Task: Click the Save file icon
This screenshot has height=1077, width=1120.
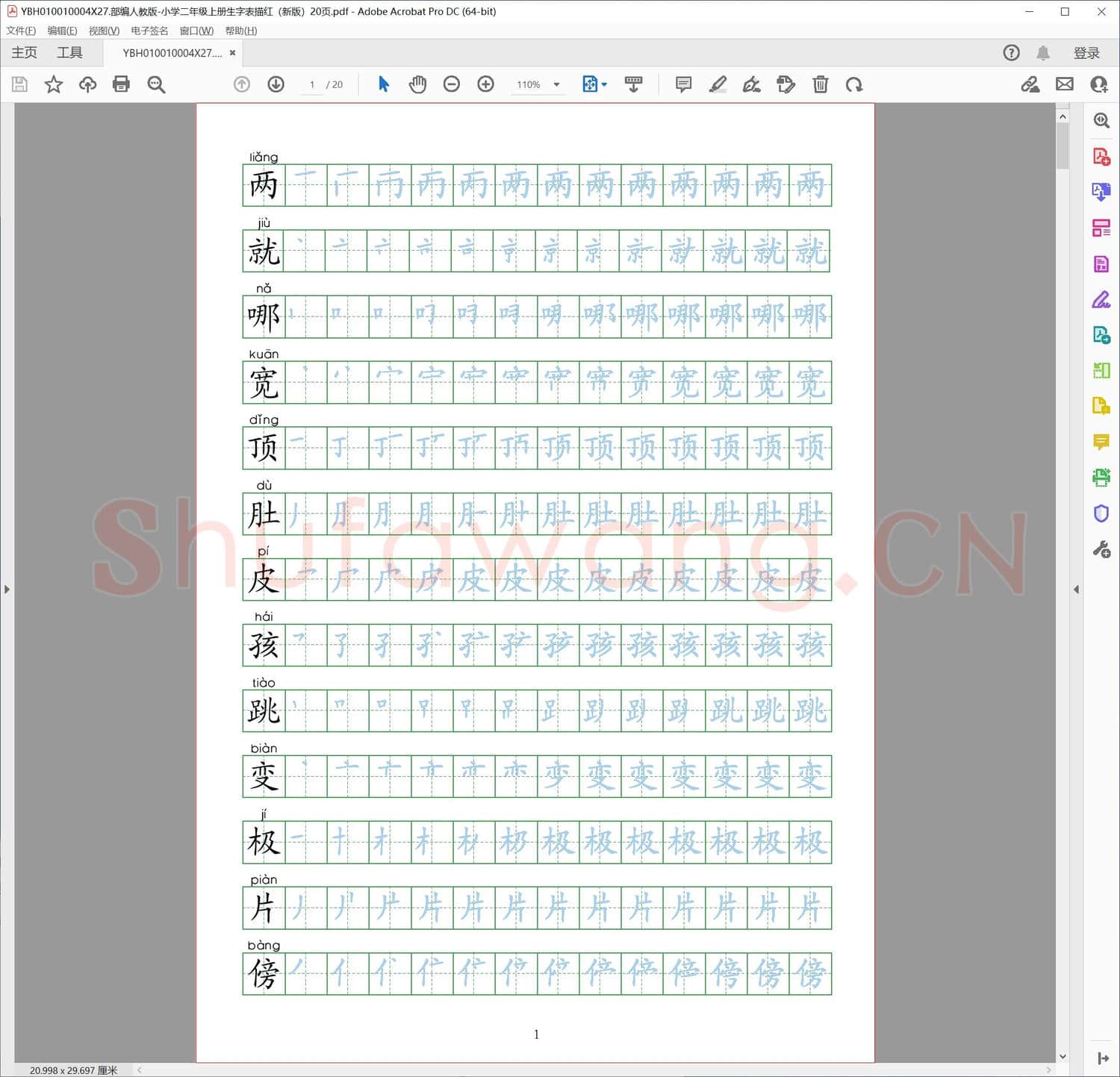Action: tap(19, 84)
